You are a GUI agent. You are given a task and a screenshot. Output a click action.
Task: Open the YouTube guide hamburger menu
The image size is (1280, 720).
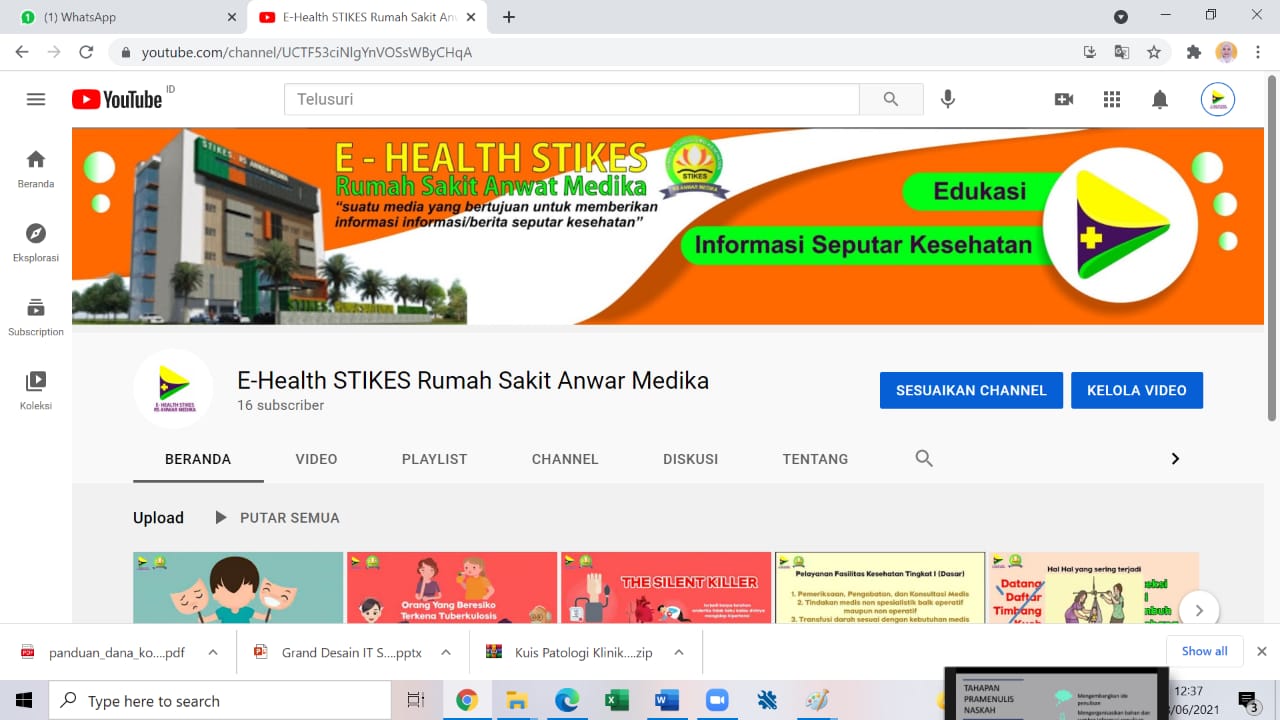click(x=36, y=99)
